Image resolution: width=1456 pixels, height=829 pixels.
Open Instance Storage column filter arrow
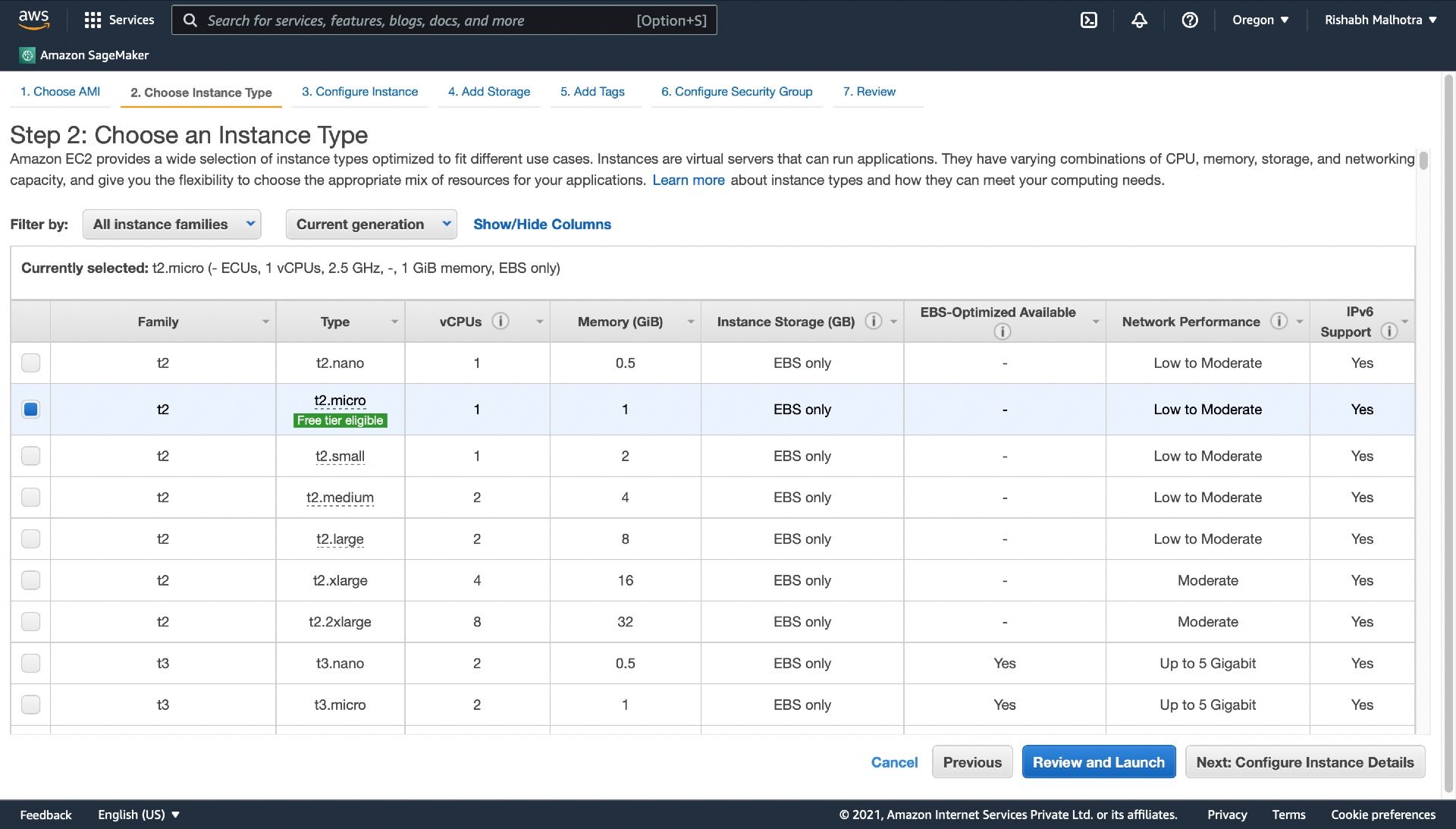(893, 322)
